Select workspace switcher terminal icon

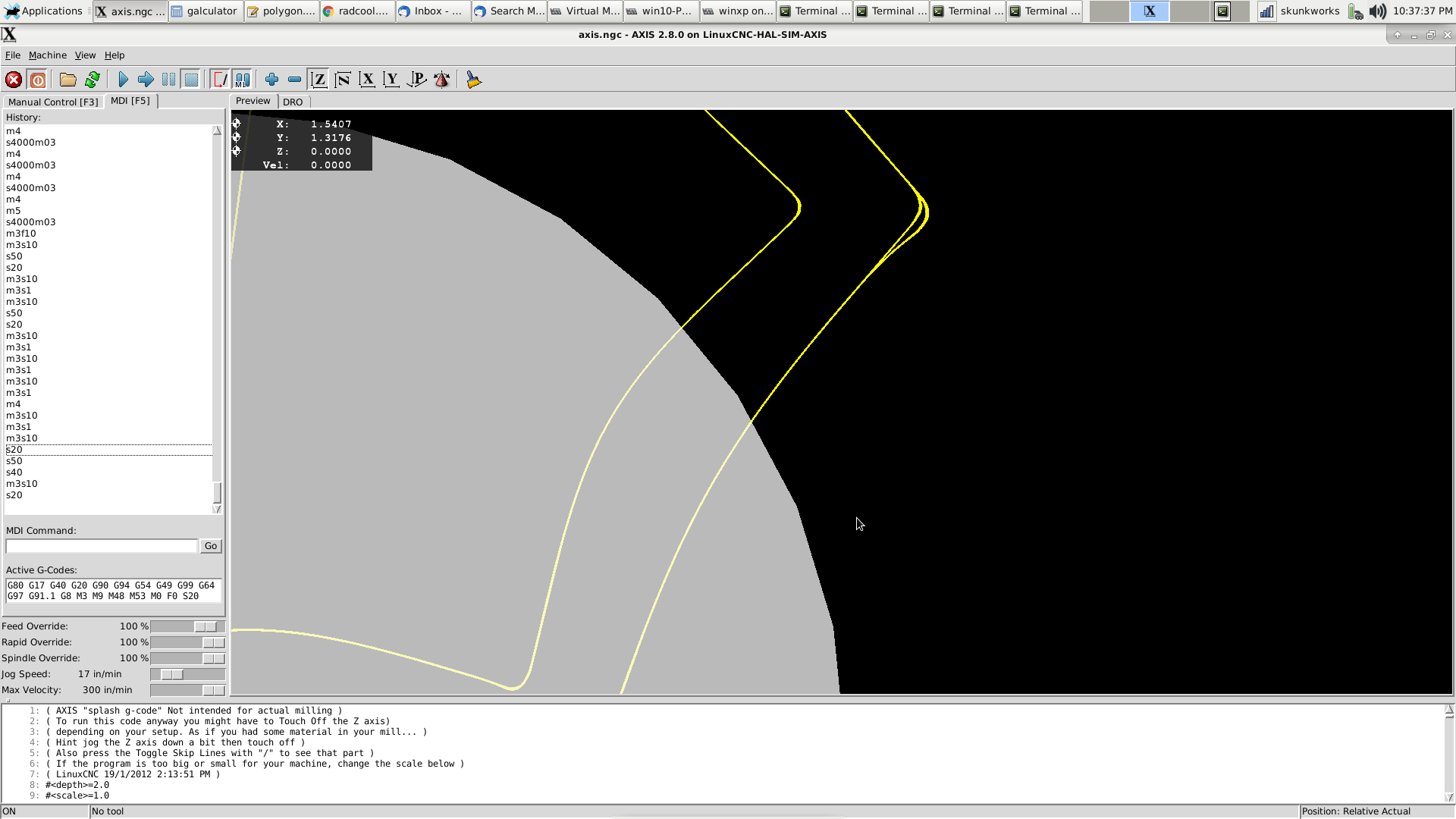pos(1222,11)
